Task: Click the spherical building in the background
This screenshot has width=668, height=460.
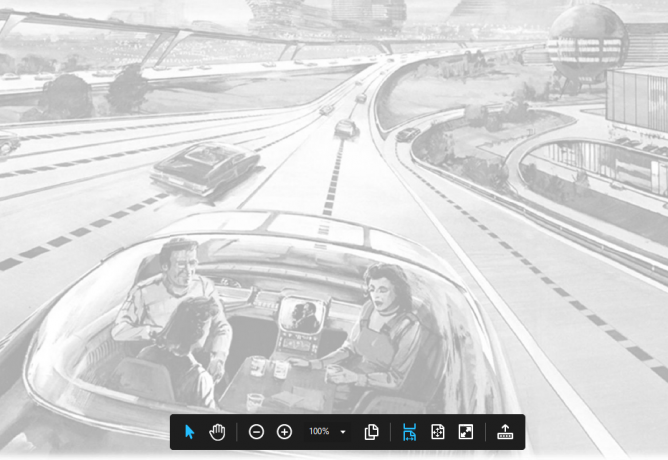Action: [x=586, y=40]
